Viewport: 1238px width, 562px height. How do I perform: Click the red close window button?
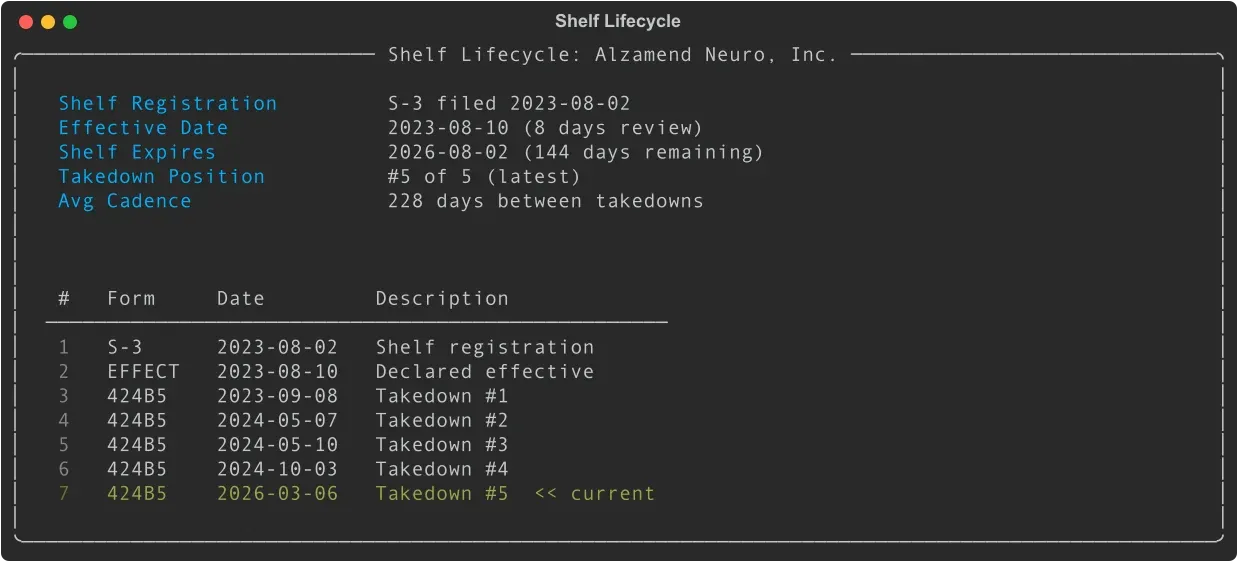26,22
